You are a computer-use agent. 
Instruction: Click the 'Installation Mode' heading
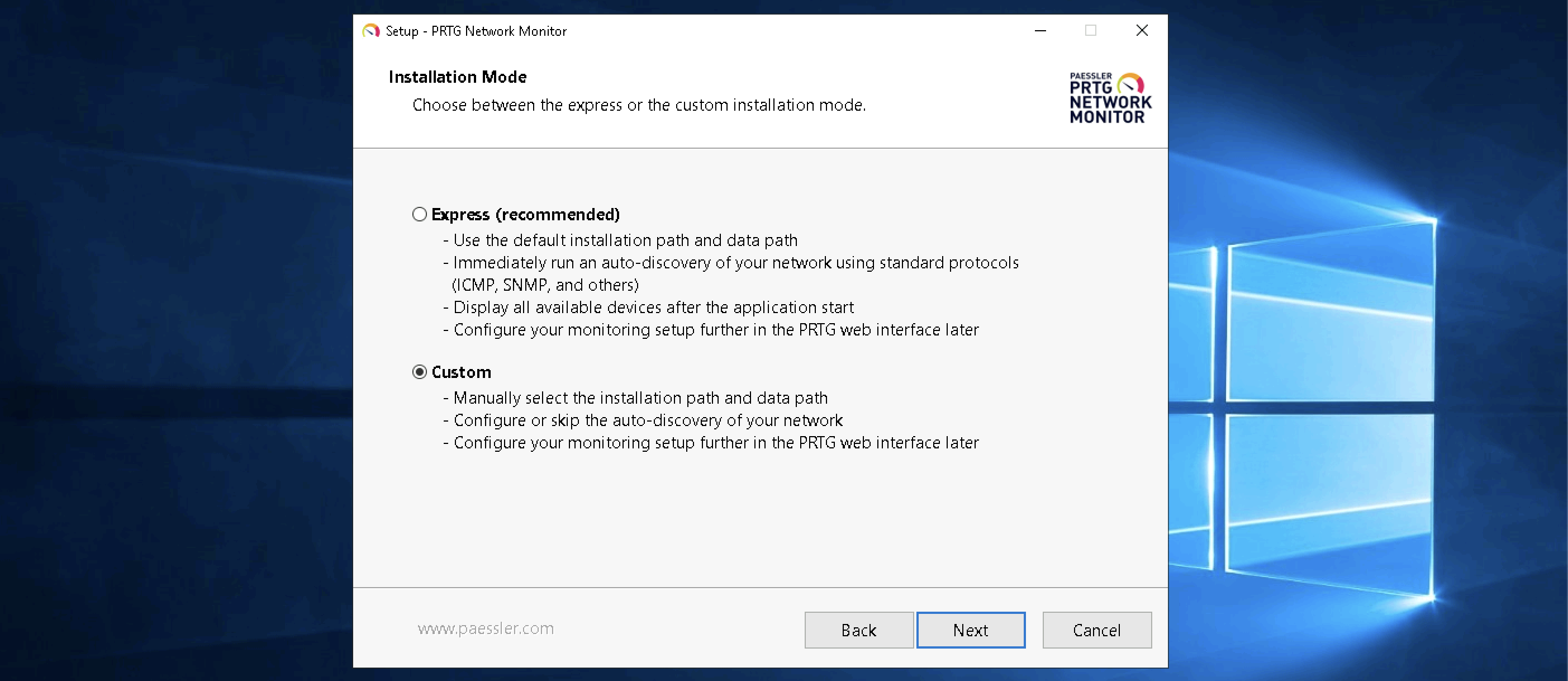pos(457,77)
